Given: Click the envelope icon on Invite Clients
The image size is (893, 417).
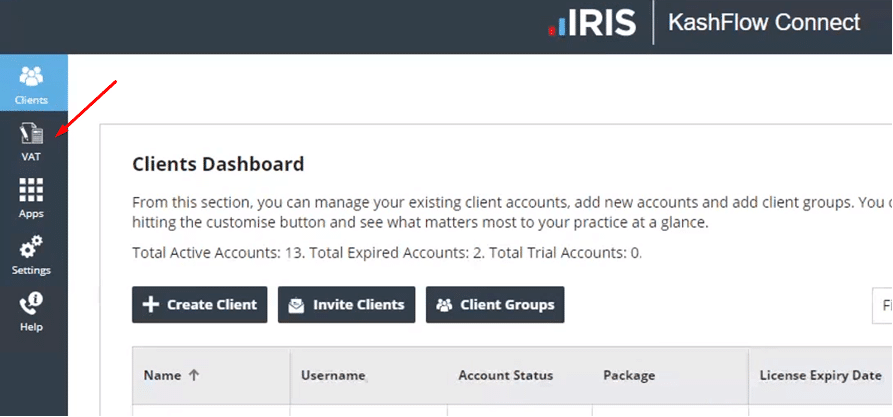Looking at the screenshot, I should pos(296,305).
